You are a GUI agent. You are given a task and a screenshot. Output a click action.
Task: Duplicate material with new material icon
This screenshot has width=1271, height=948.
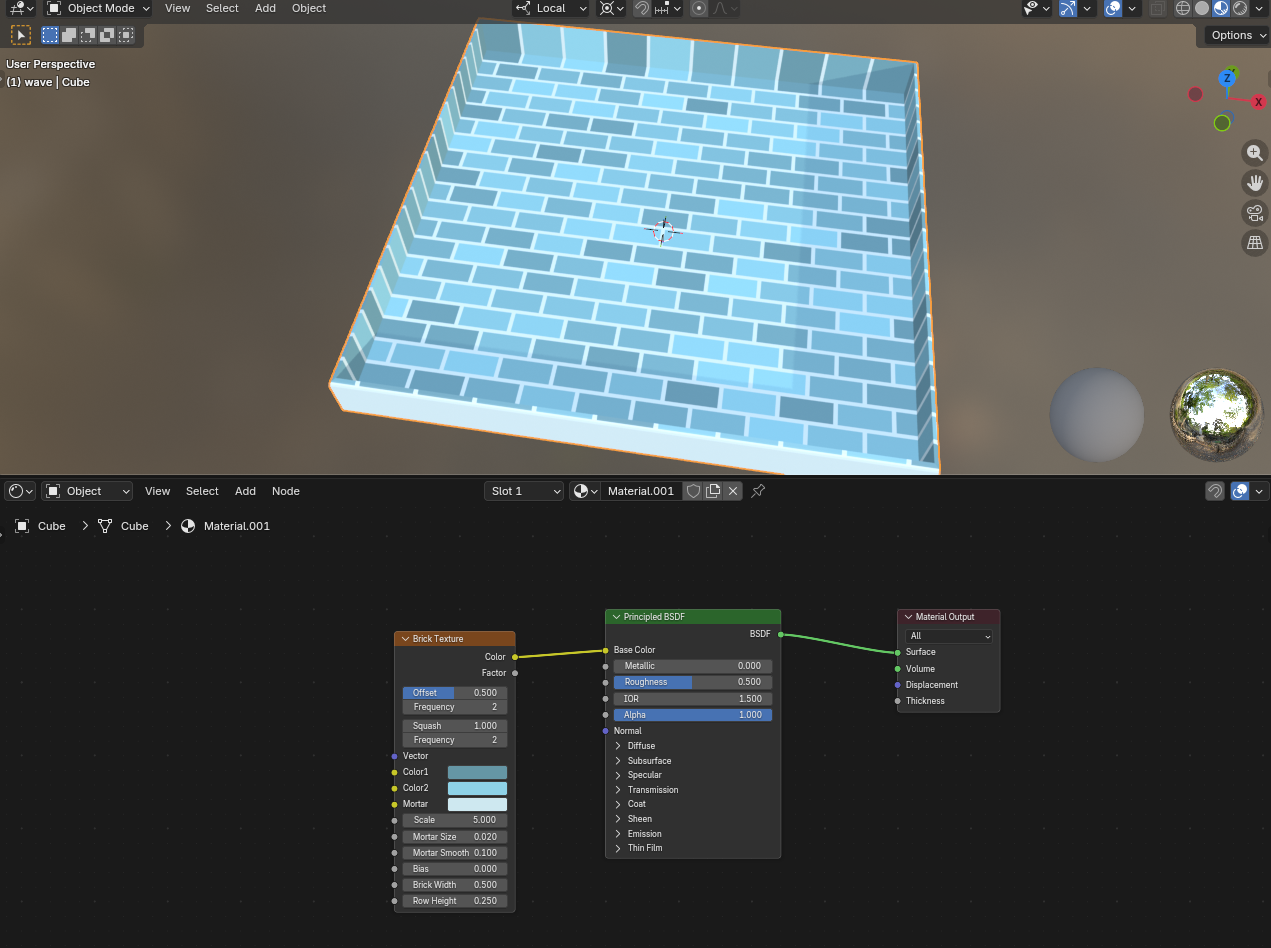pos(713,491)
